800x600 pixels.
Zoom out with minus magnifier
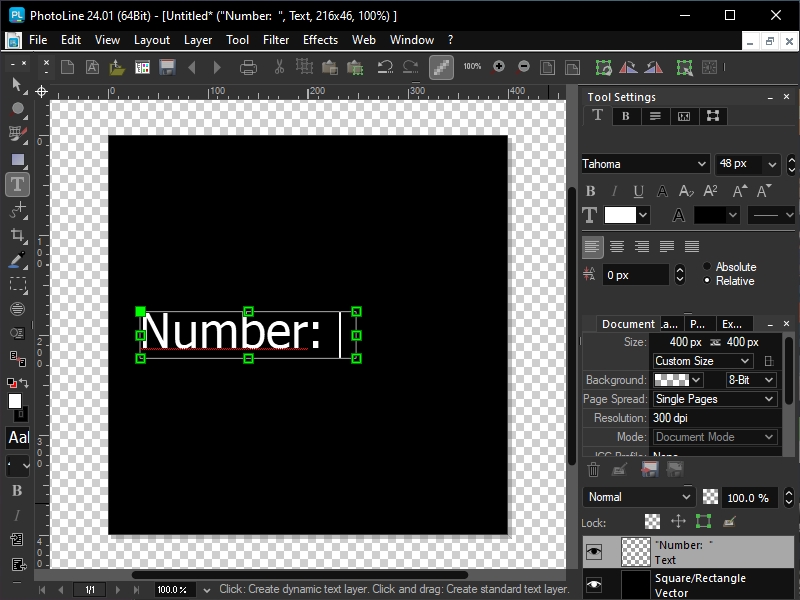(523, 67)
